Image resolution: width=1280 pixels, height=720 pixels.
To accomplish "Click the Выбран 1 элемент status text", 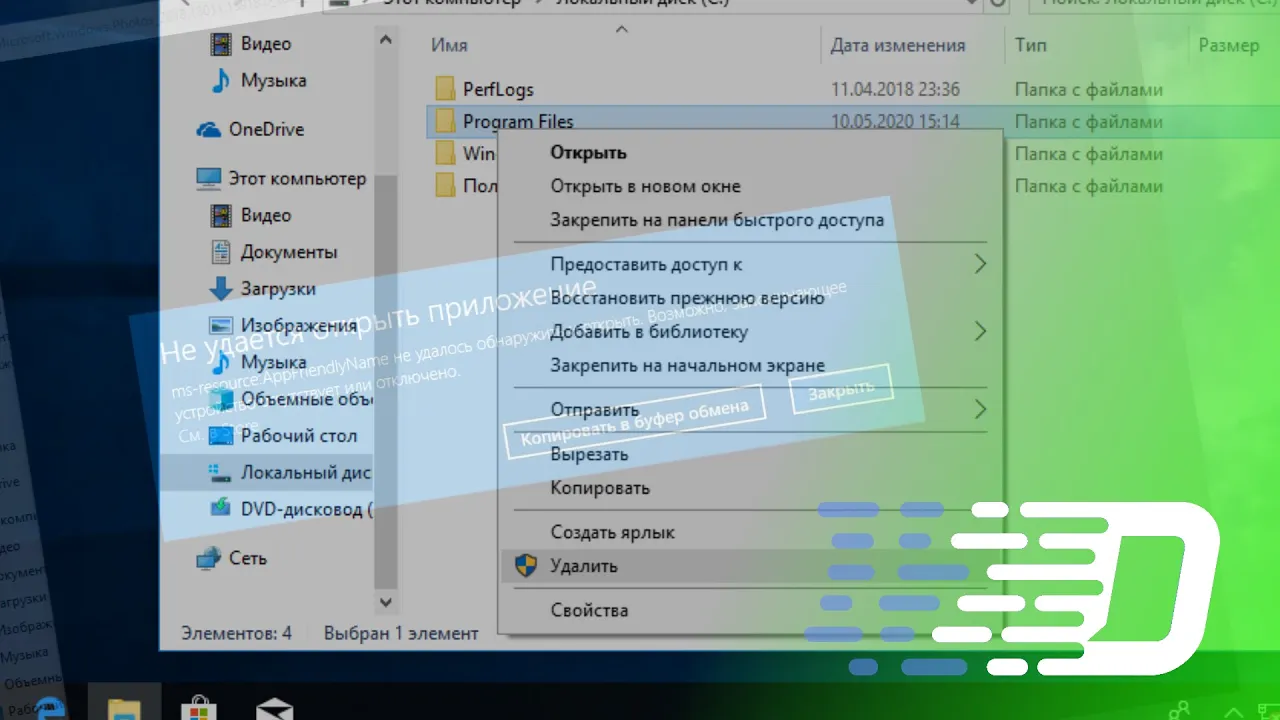I will [401, 633].
